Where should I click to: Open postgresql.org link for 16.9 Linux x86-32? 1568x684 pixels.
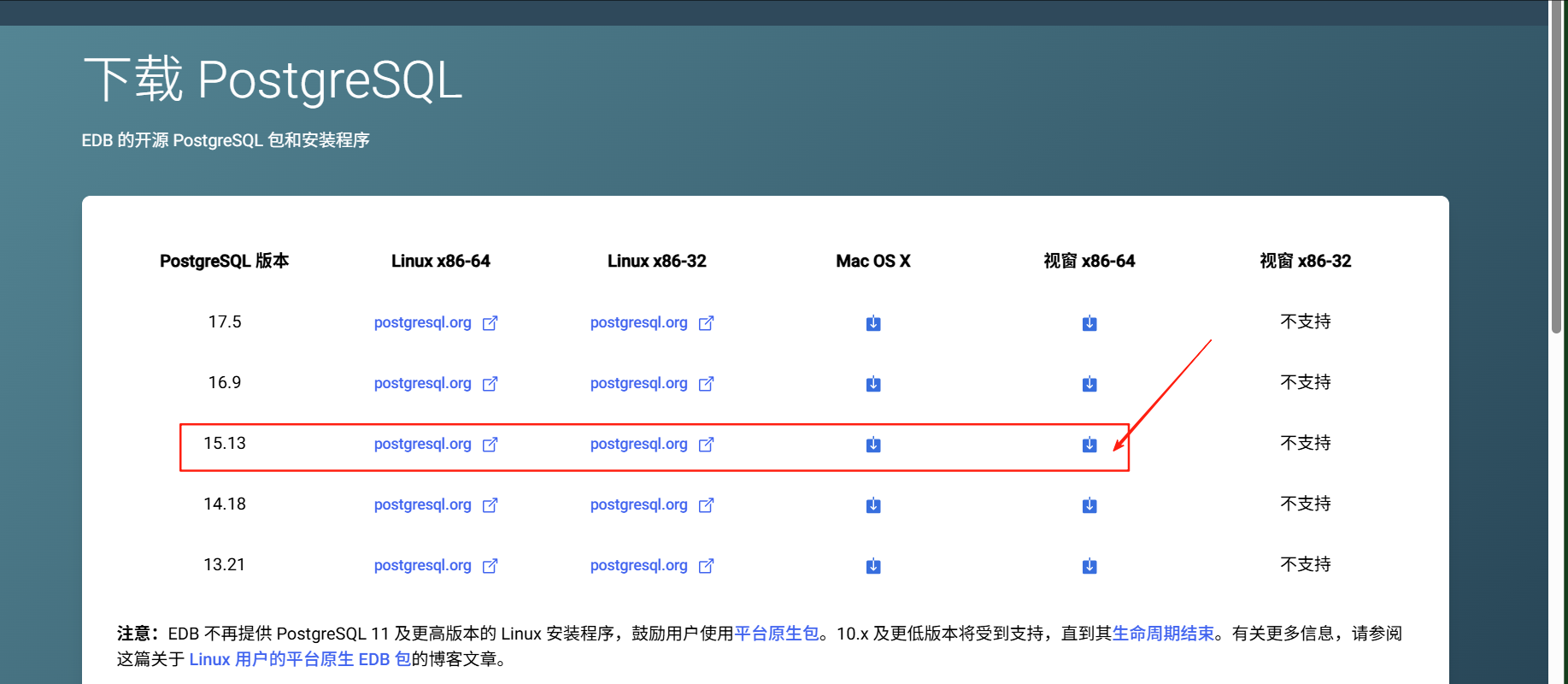point(652,384)
